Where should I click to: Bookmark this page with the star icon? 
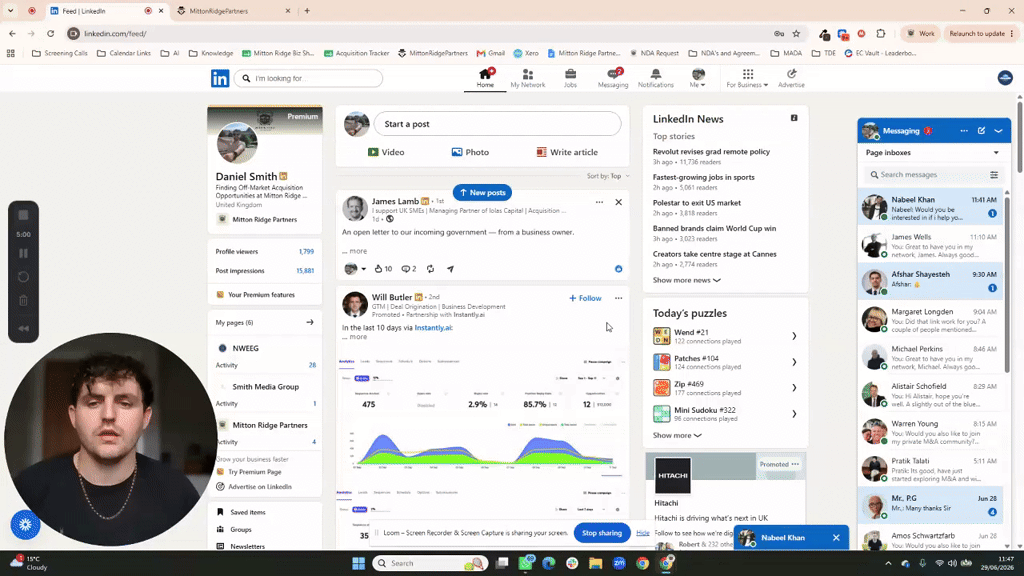pyautogui.click(x=796, y=34)
